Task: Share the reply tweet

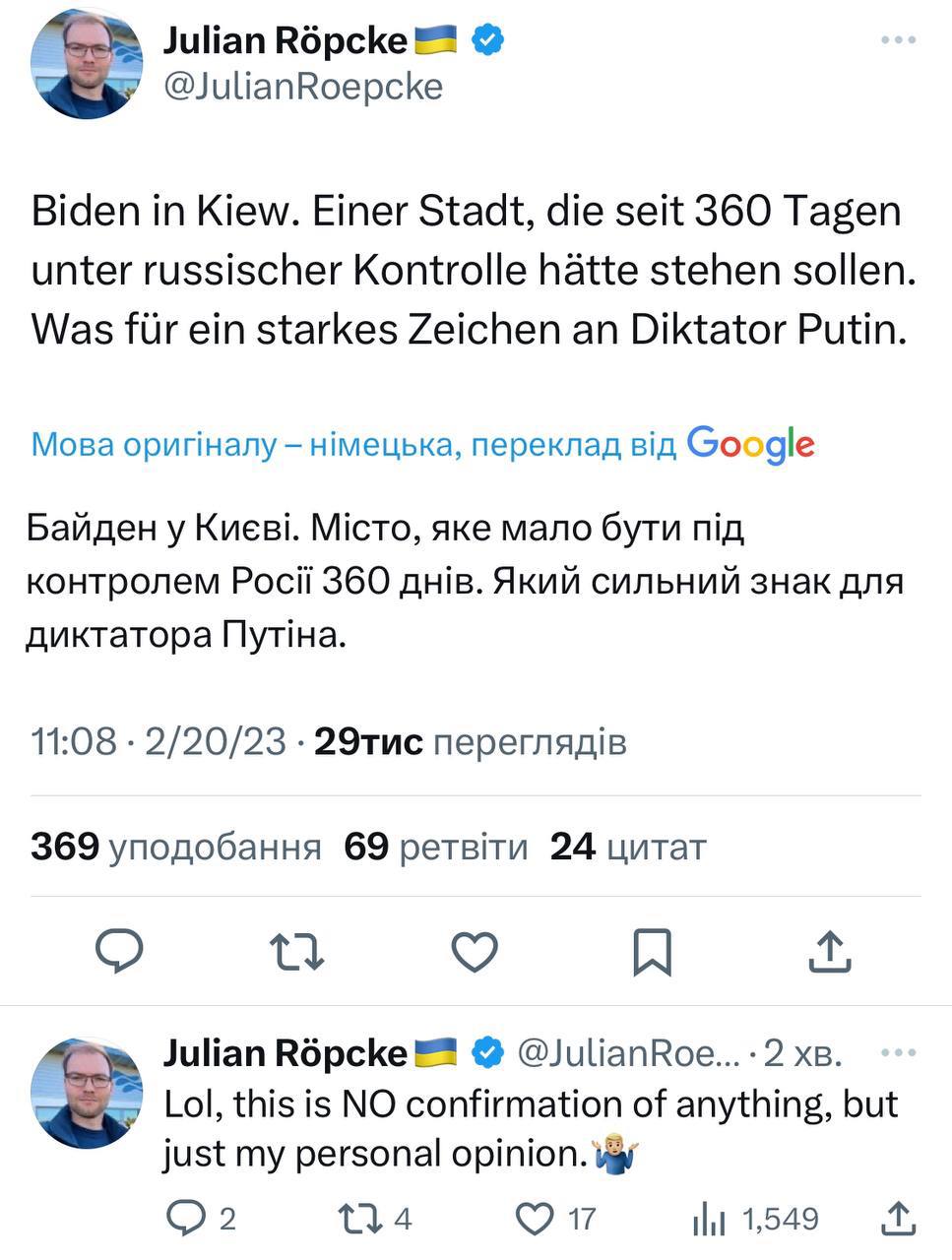Action: click(897, 1220)
